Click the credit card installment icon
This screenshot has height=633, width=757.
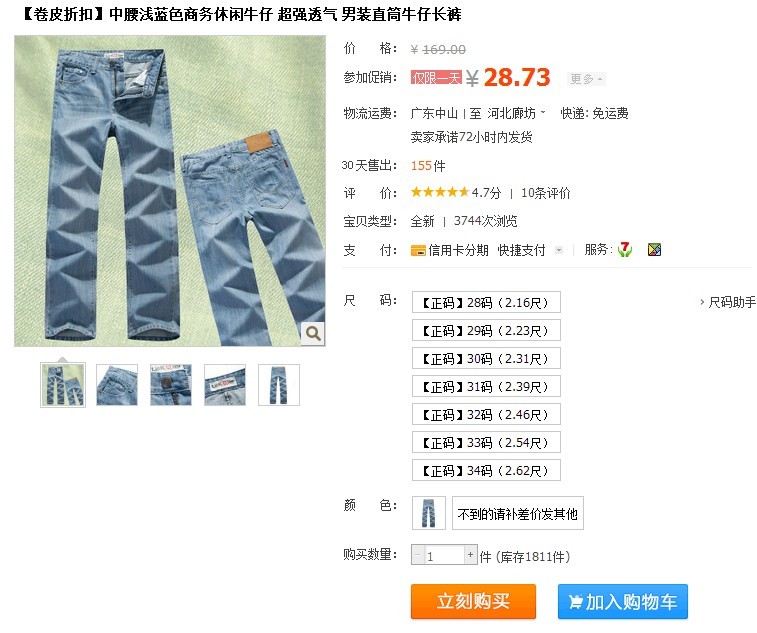[x=418, y=250]
